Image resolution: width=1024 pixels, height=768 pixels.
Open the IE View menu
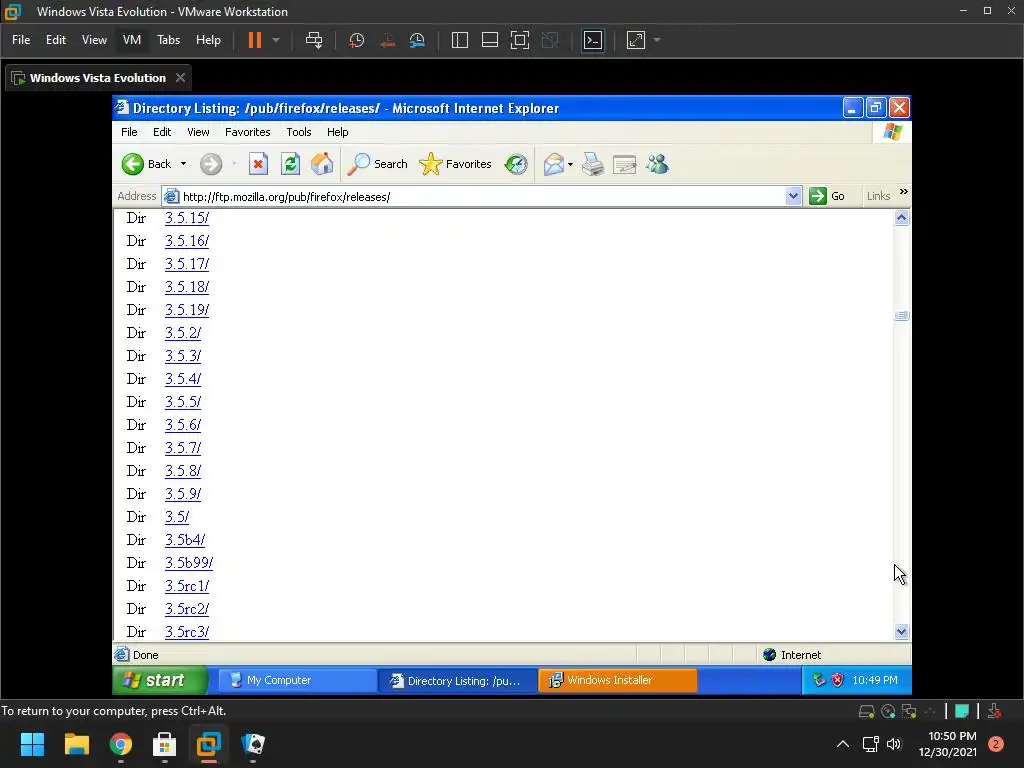(x=199, y=132)
